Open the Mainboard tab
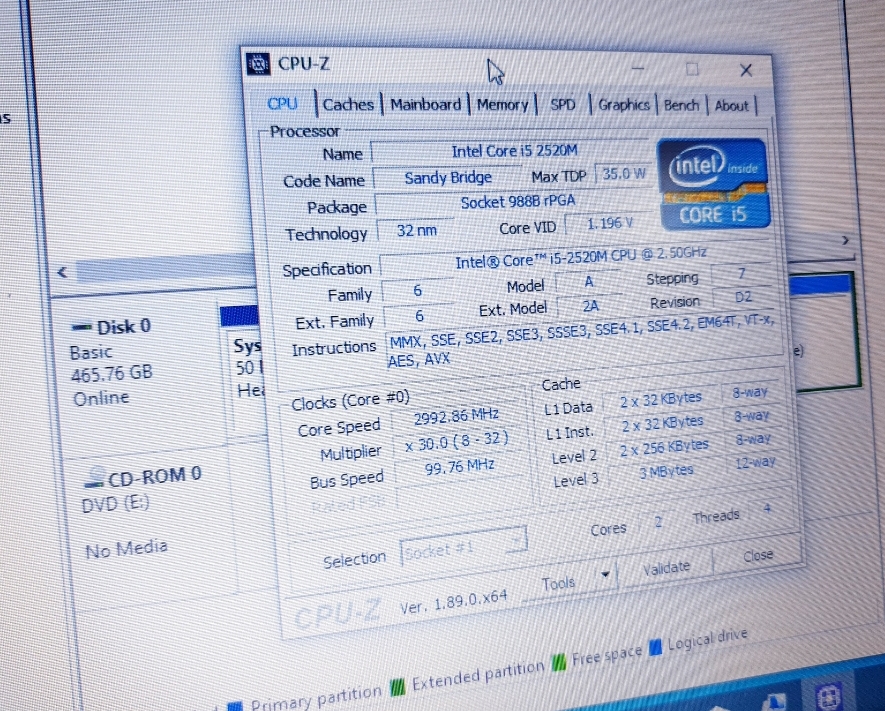The width and height of the screenshot is (885, 711). point(425,104)
